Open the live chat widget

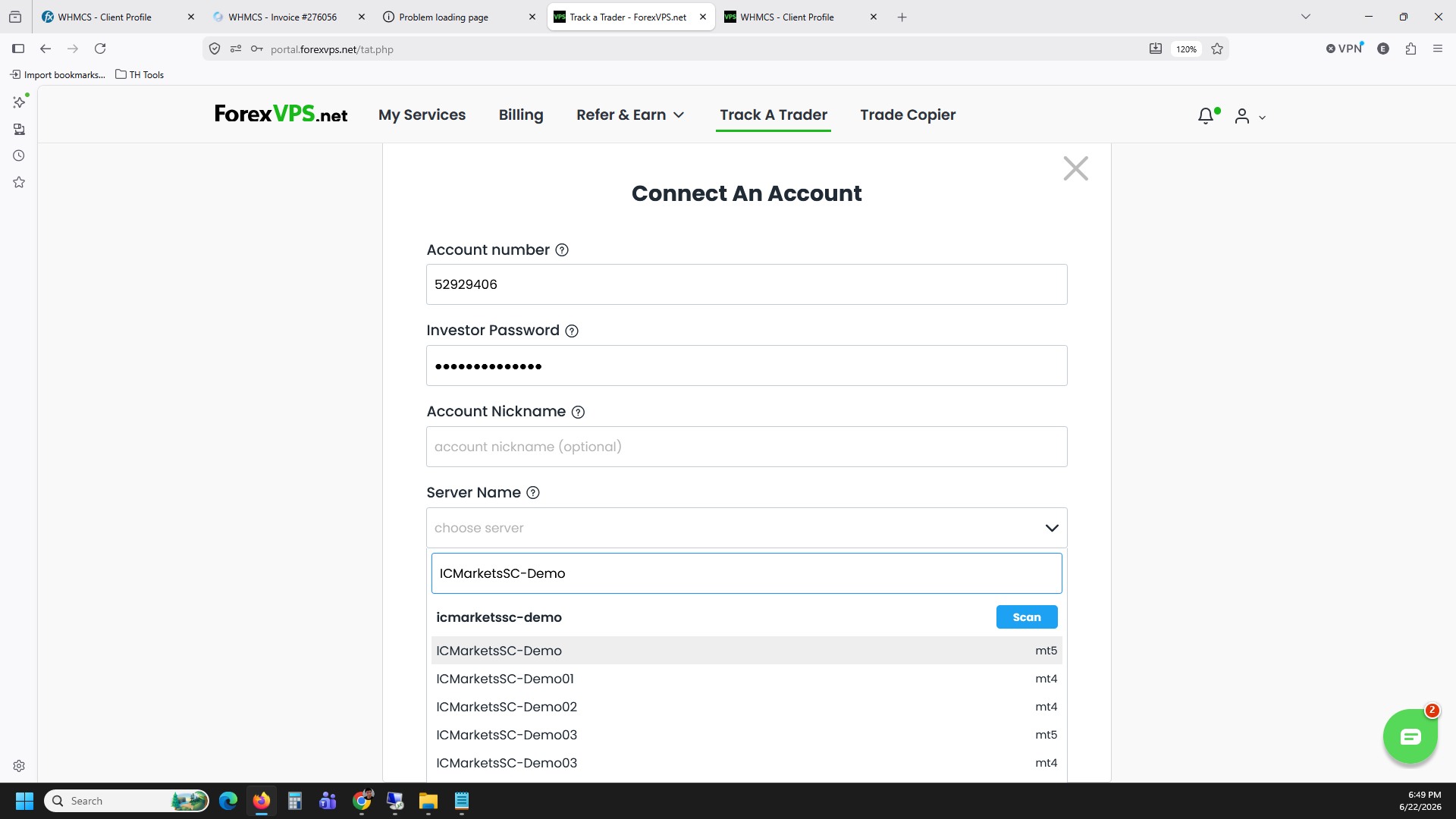tap(1410, 736)
